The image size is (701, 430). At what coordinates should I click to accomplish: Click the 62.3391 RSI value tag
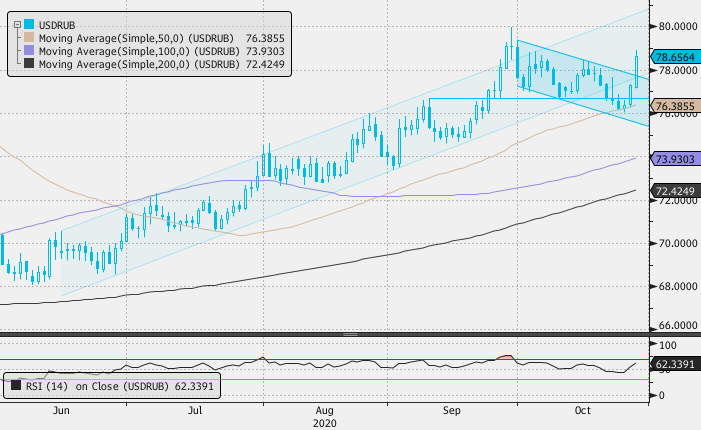tap(674, 364)
